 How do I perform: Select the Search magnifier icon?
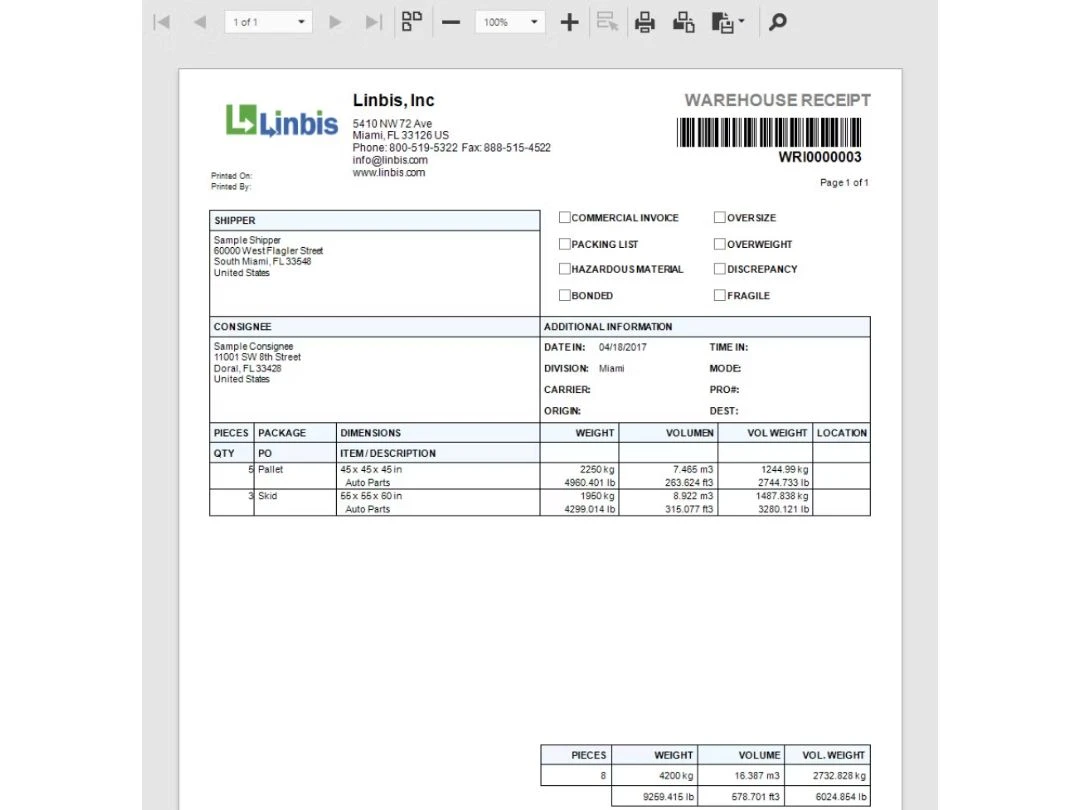pos(777,21)
